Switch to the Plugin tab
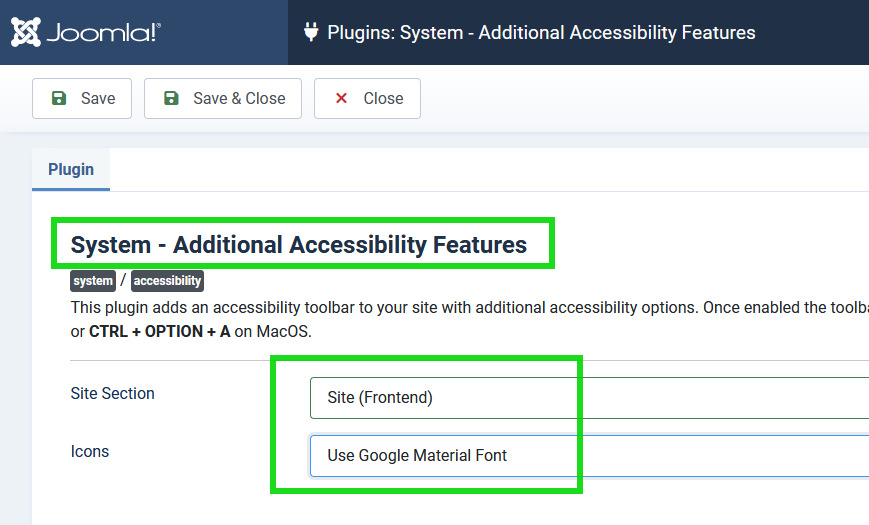The height and width of the screenshot is (525, 869). pyautogui.click(x=71, y=169)
